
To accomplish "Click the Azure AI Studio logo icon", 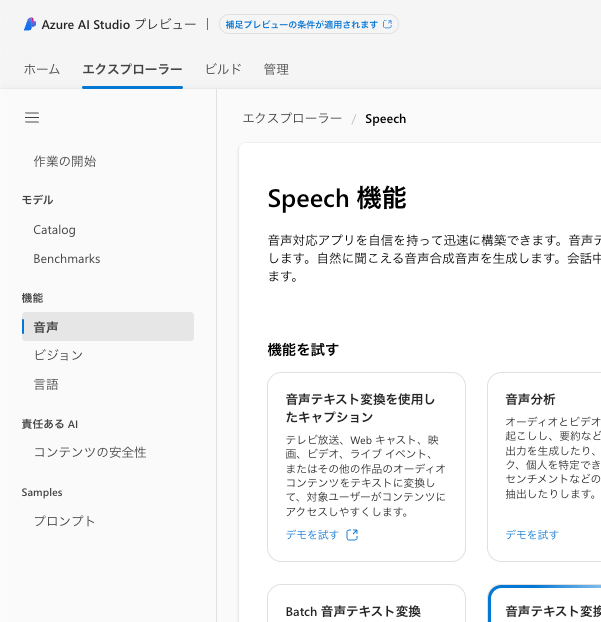I will [30, 24].
